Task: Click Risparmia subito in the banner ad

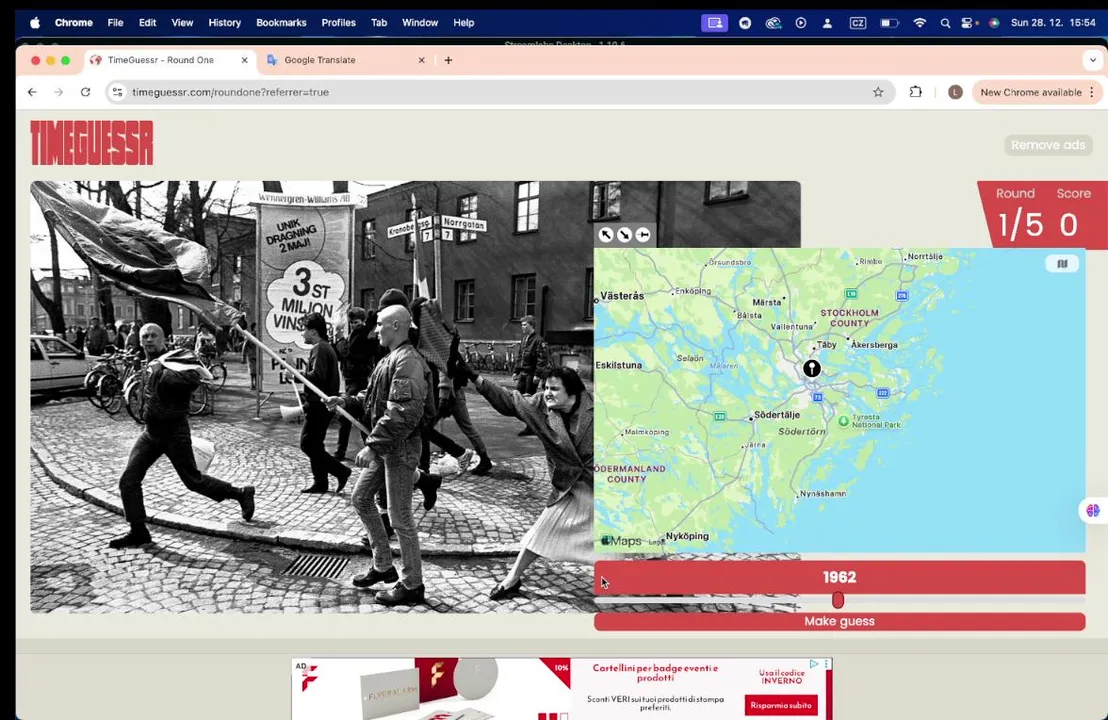Action: tap(781, 705)
